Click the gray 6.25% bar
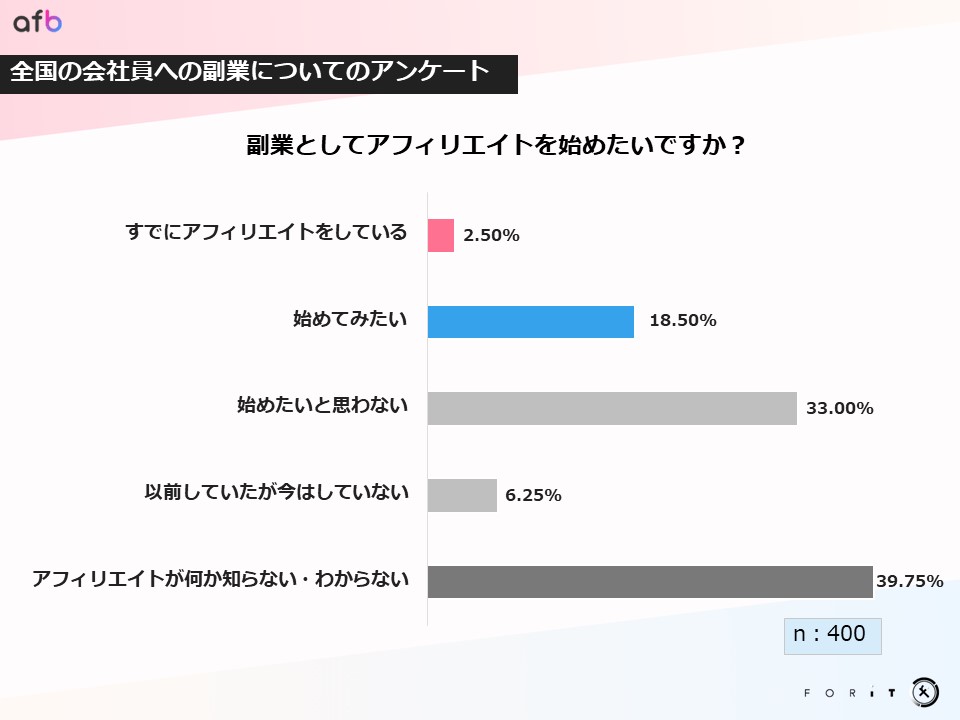 pos(462,495)
